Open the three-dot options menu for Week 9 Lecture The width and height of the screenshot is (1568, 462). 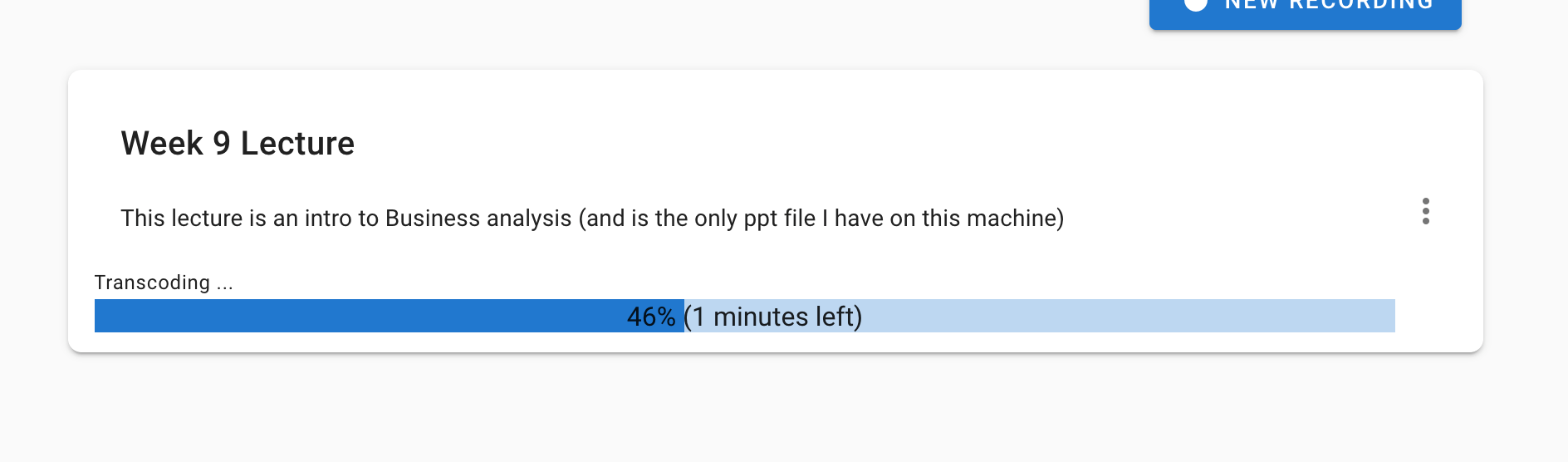pyautogui.click(x=1425, y=211)
